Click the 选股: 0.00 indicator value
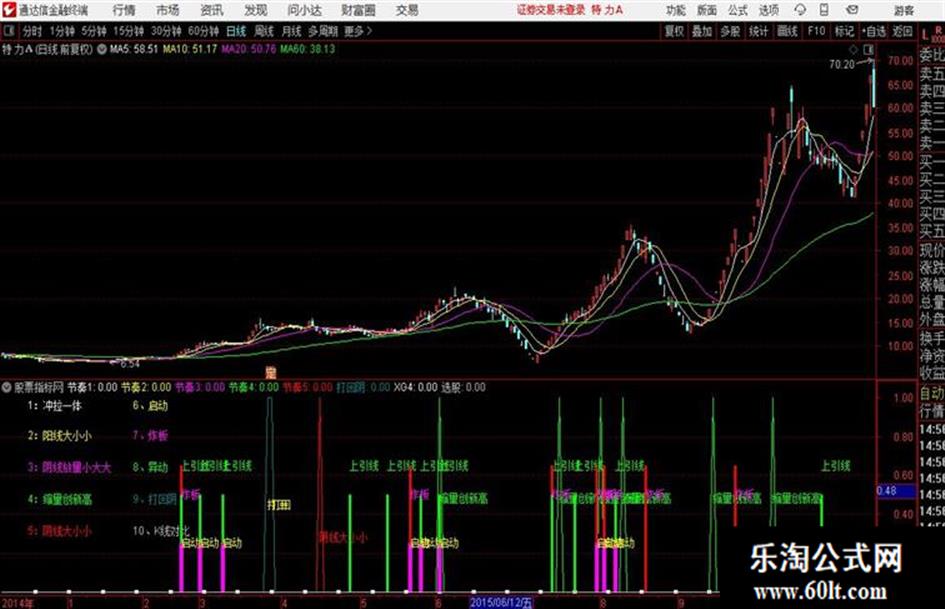 (463, 387)
